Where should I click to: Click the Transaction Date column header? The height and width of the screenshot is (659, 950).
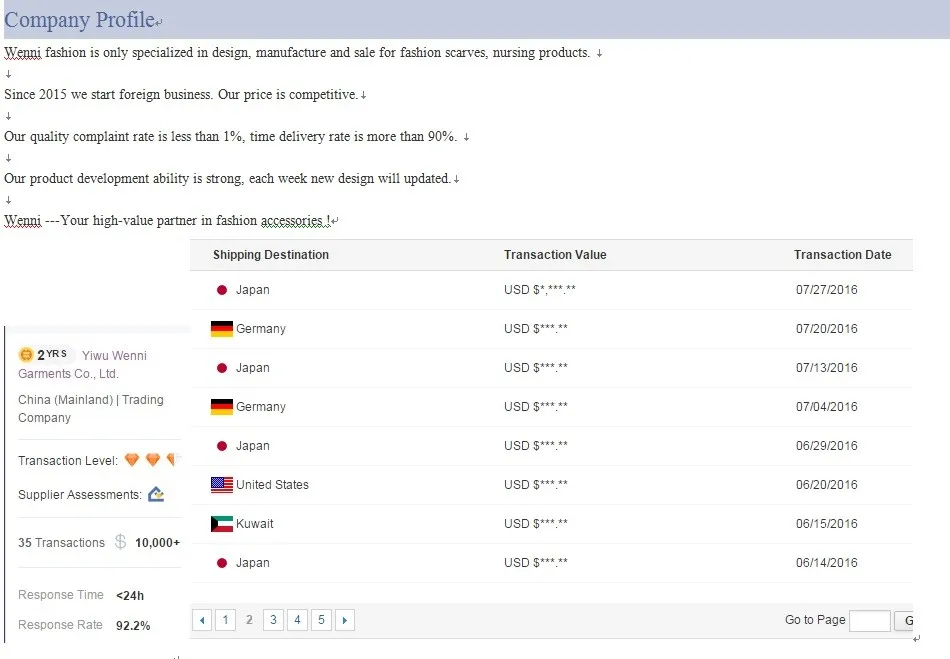[x=842, y=255]
